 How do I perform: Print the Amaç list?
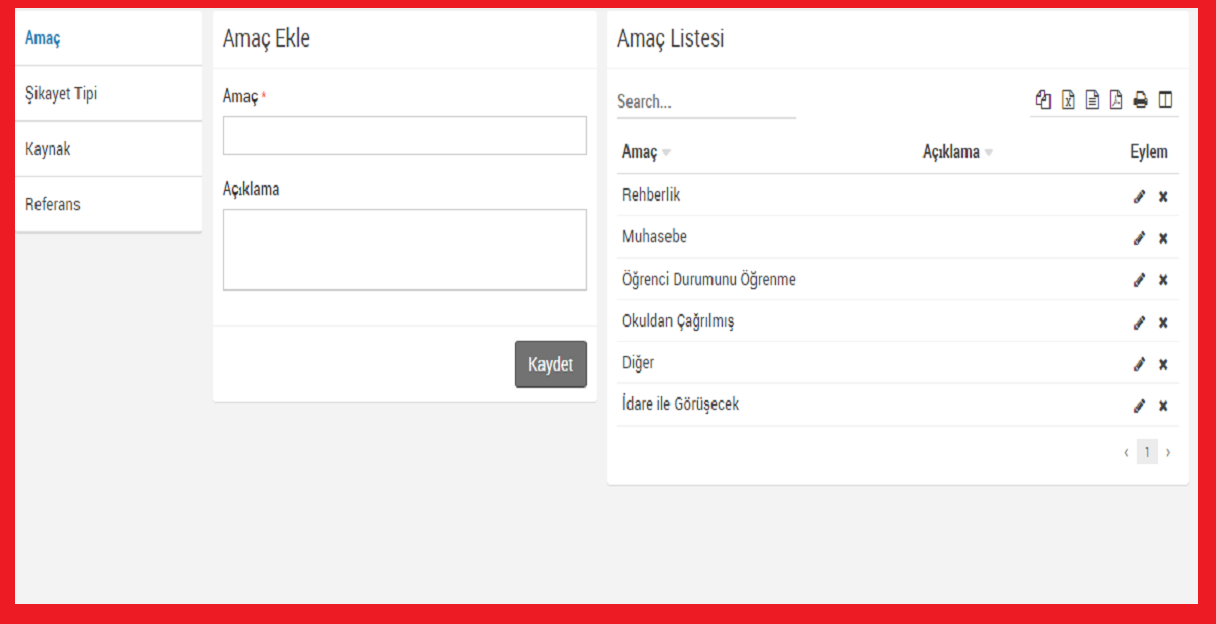[1140, 100]
